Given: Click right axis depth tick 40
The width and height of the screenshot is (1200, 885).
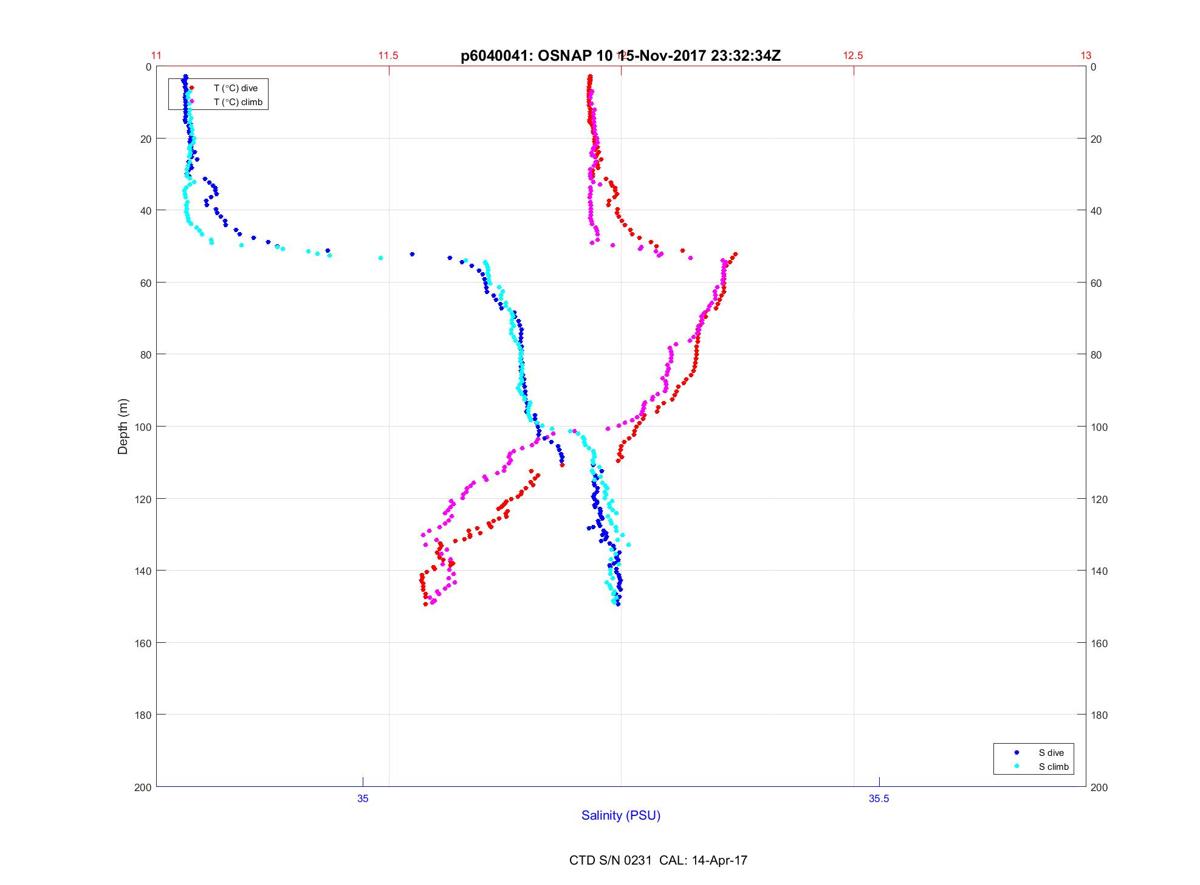Looking at the screenshot, I should (1098, 211).
